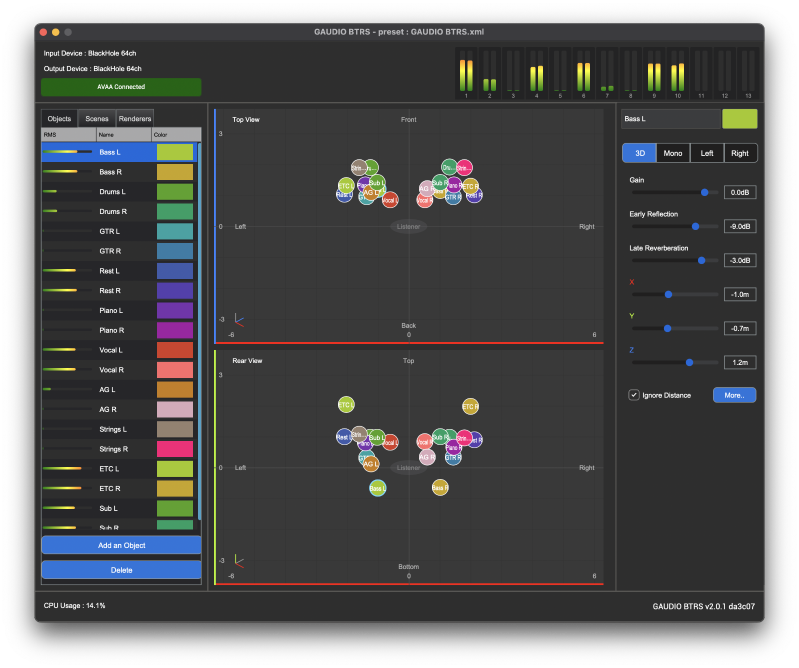This screenshot has height=668, width=799.
Task: Click the Listener marker in Top View
Action: click(408, 227)
